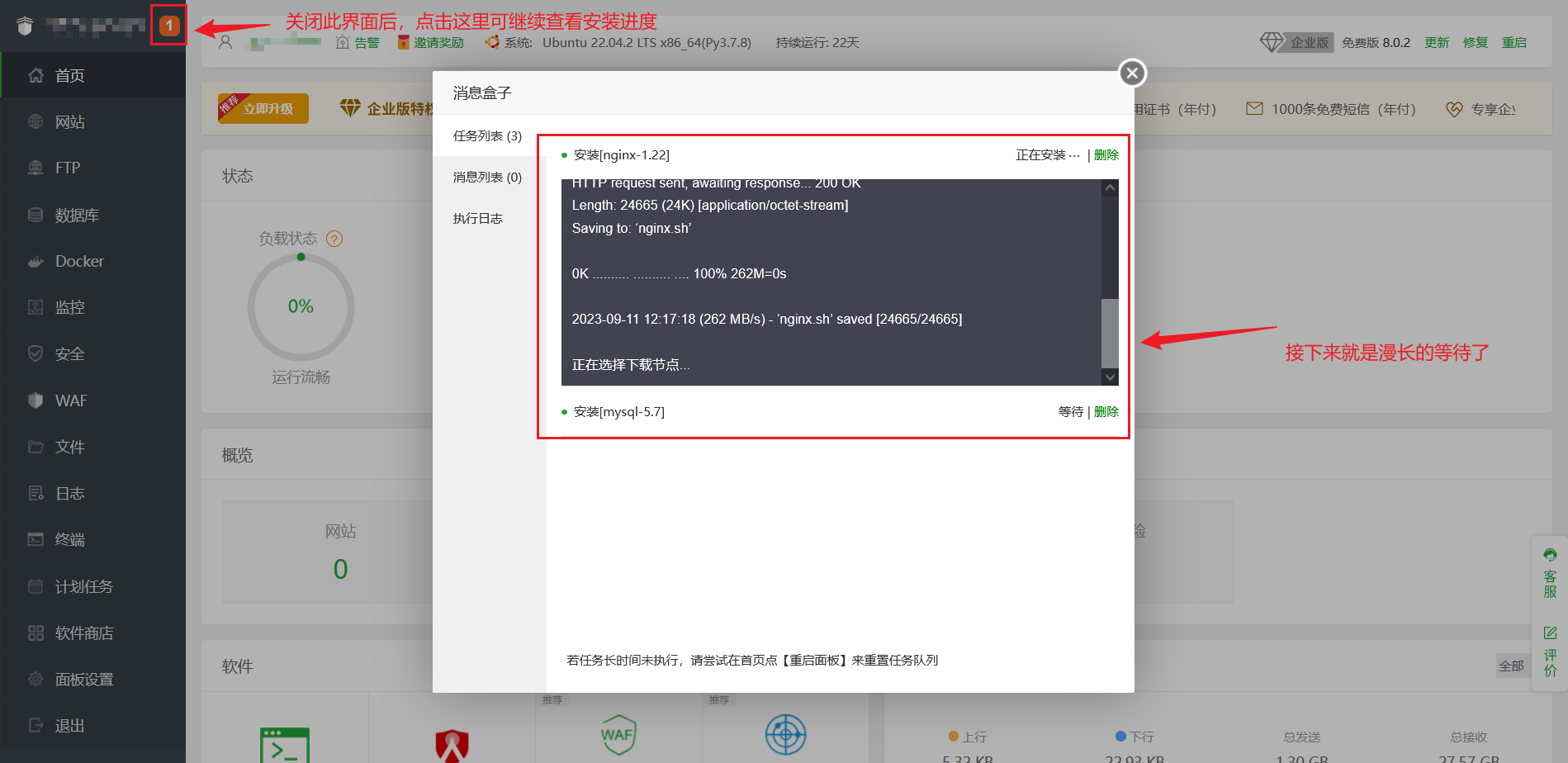Open the 客服 customer service widget
The width and height of the screenshot is (1568, 763).
(1550, 574)
